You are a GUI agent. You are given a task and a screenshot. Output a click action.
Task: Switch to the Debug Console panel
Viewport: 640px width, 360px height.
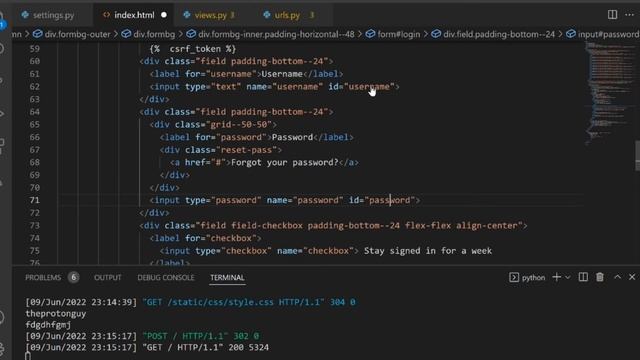(x=166, y=278)
